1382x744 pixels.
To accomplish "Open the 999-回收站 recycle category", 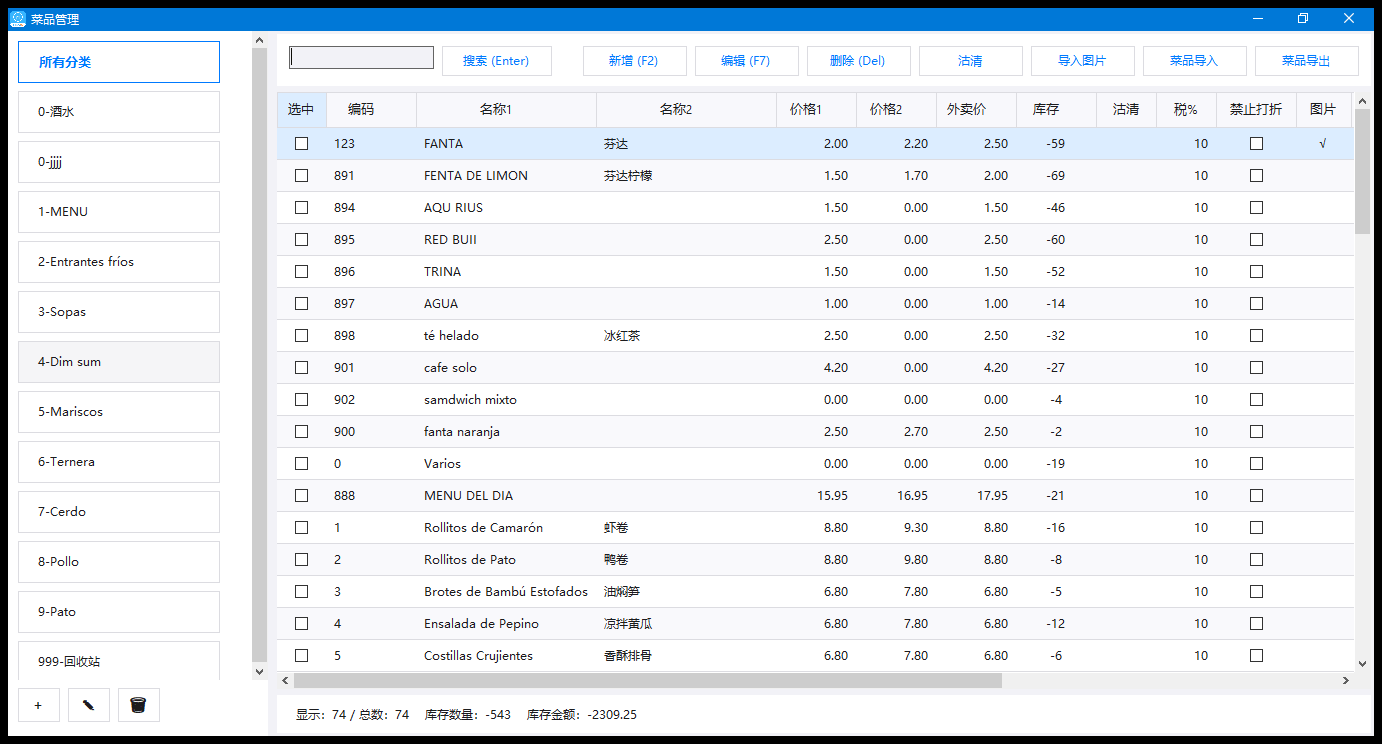I will (119, 660).
